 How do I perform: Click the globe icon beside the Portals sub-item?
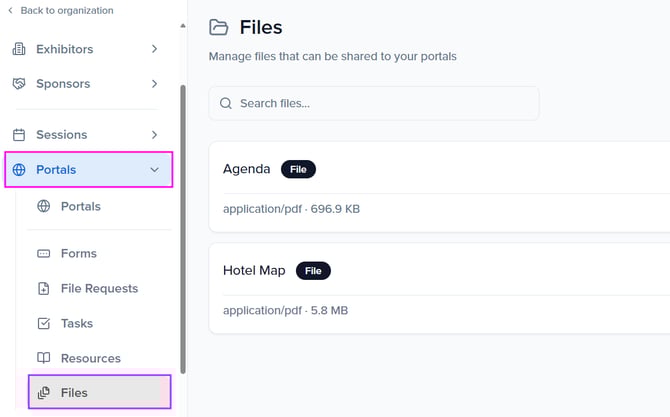click(x=43, y=207)
